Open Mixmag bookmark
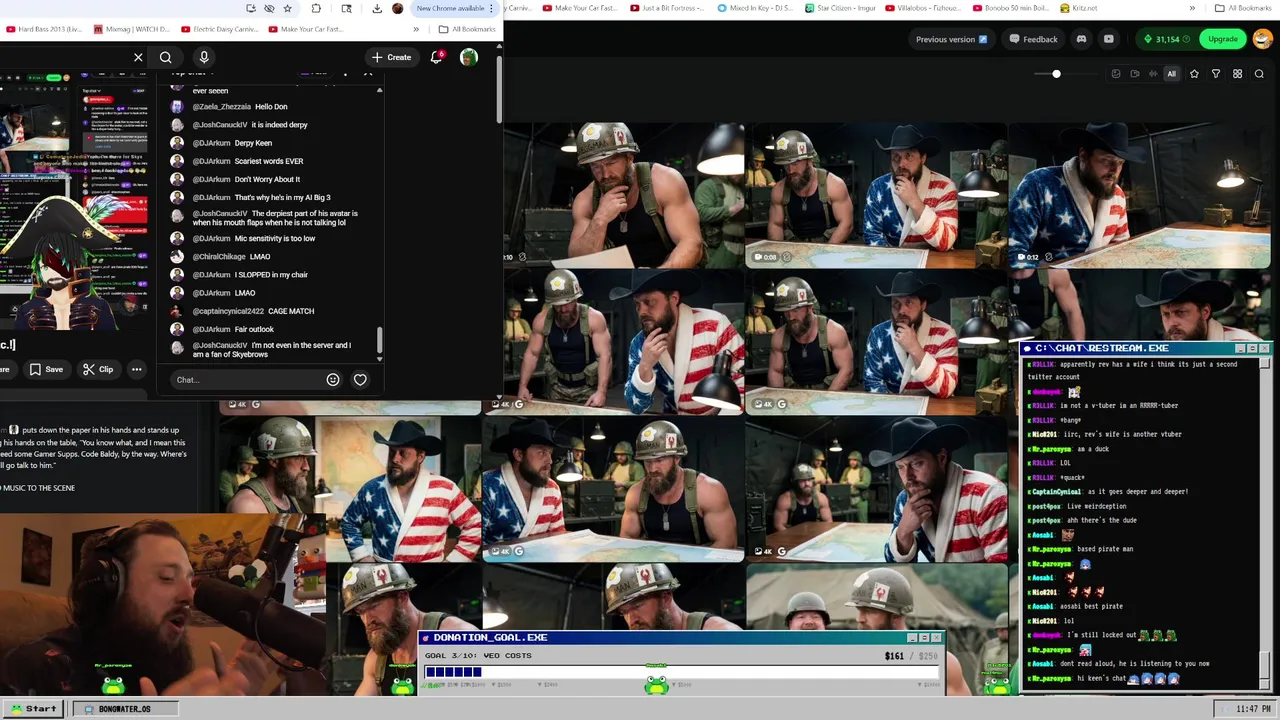 [132, 29]
